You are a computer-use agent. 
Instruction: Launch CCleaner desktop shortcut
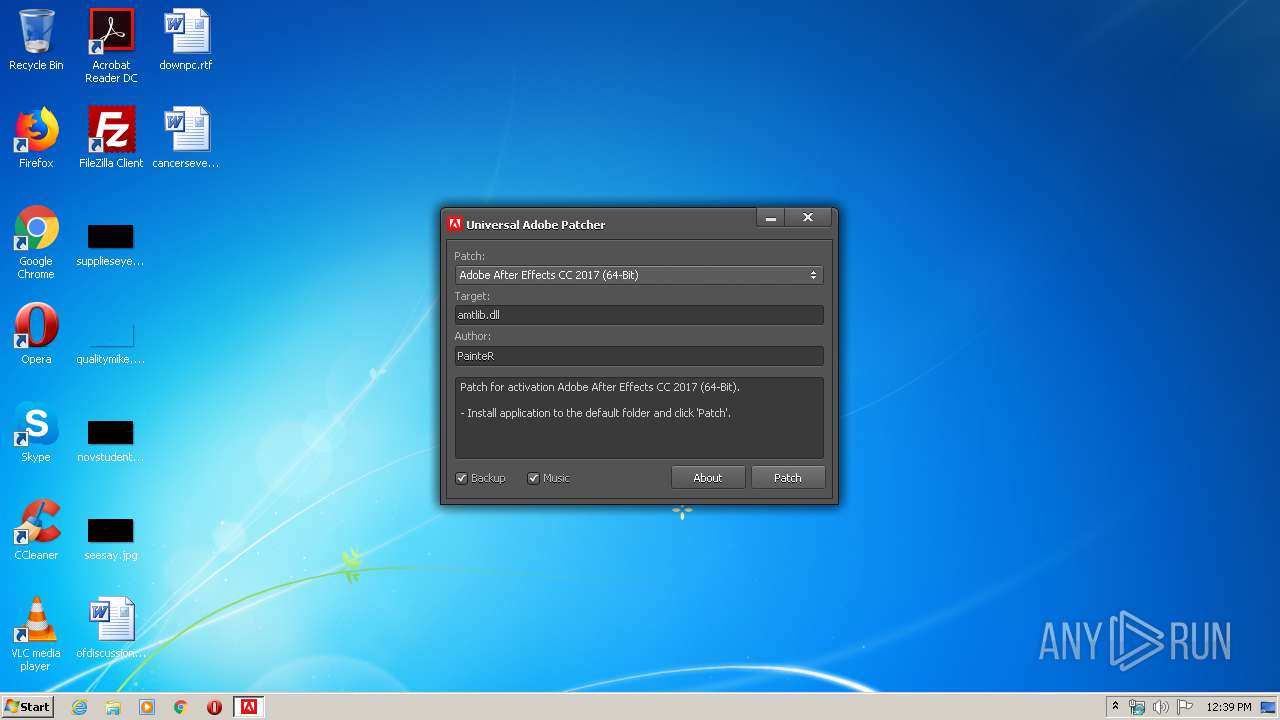[36, 530]
